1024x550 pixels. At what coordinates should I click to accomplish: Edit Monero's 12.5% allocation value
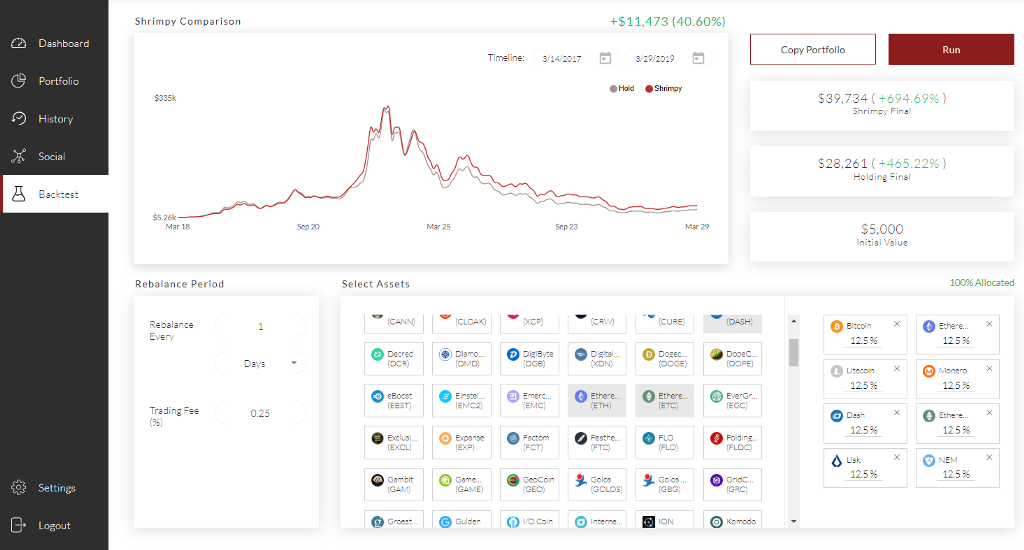coord(956,386)
